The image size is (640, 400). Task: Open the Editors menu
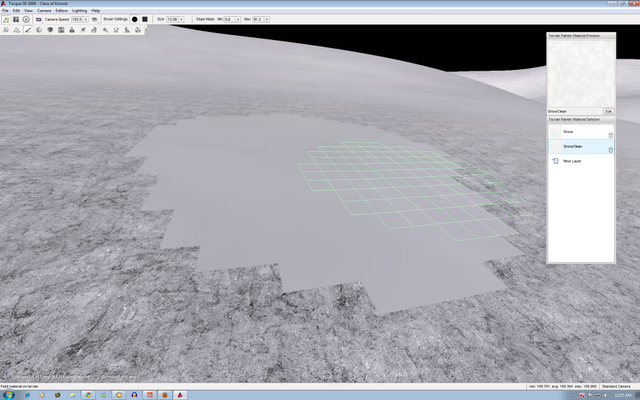click(x=62, y=10)
